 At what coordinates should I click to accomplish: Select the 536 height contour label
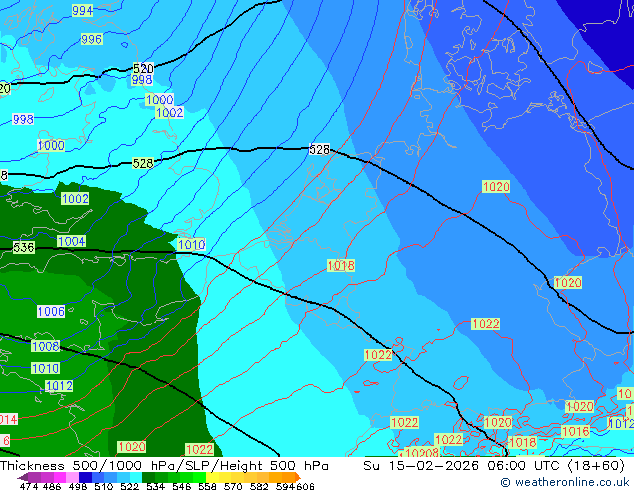23,247
